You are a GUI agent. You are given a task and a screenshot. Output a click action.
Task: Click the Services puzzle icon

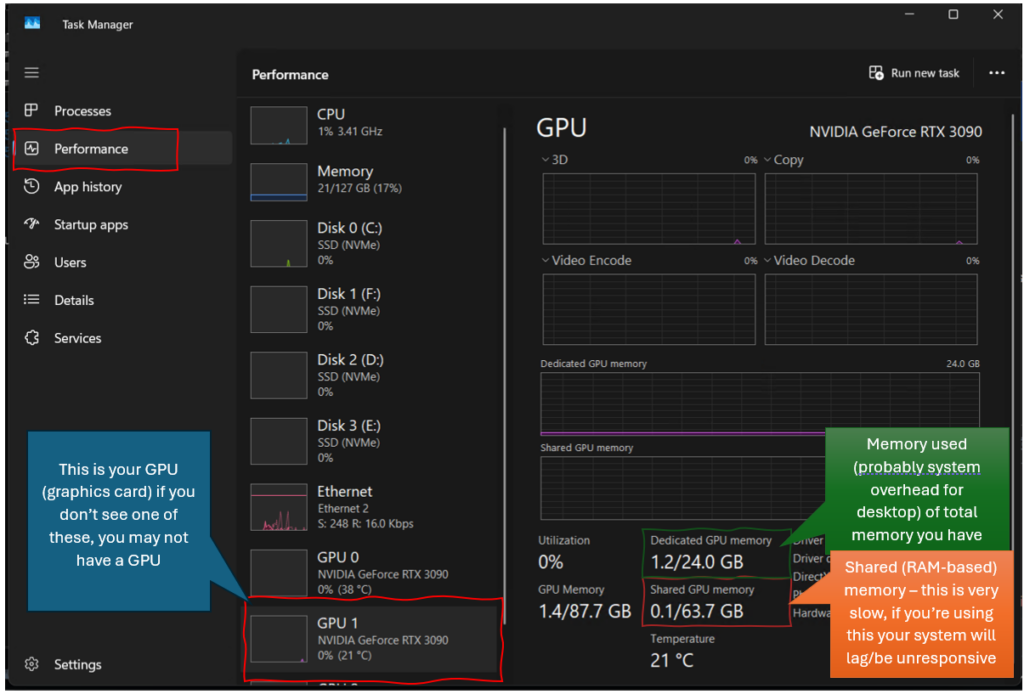31,338
